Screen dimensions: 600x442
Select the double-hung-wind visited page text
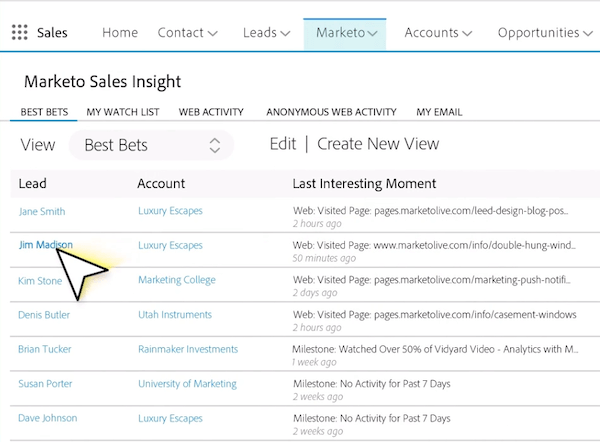pyautogui.click(x=434, y=245)
